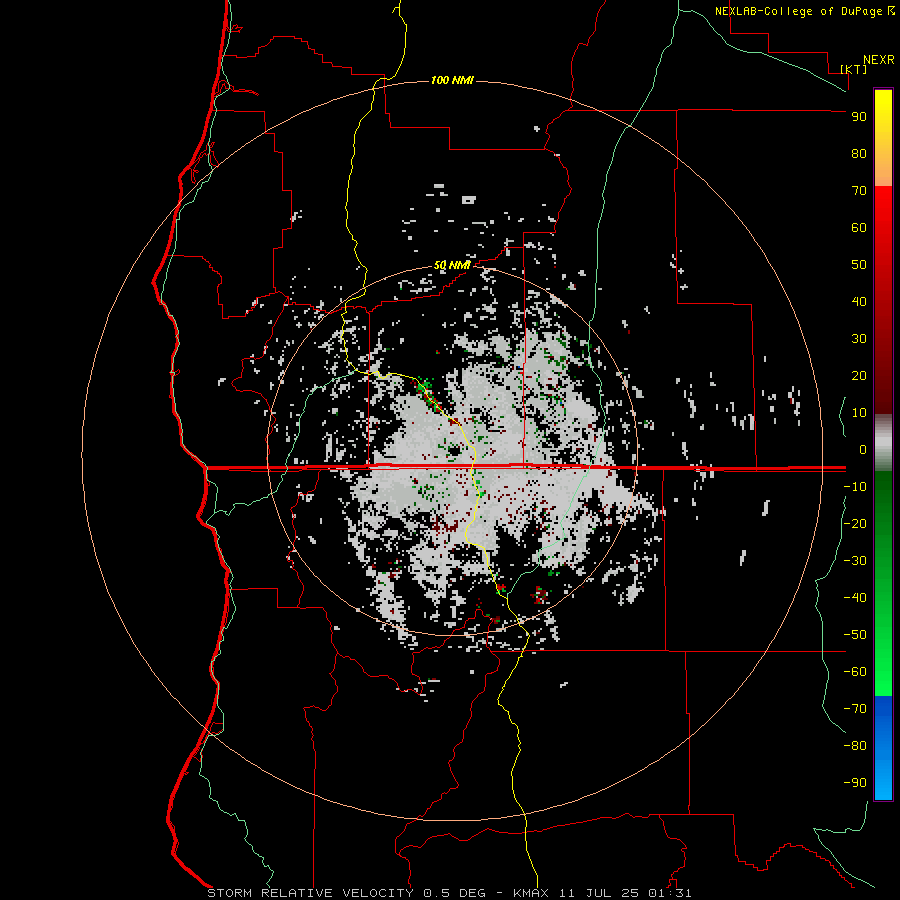900x900 pixels.
Task: Click the 30 value on velocity scale
Action: point(859,339)
